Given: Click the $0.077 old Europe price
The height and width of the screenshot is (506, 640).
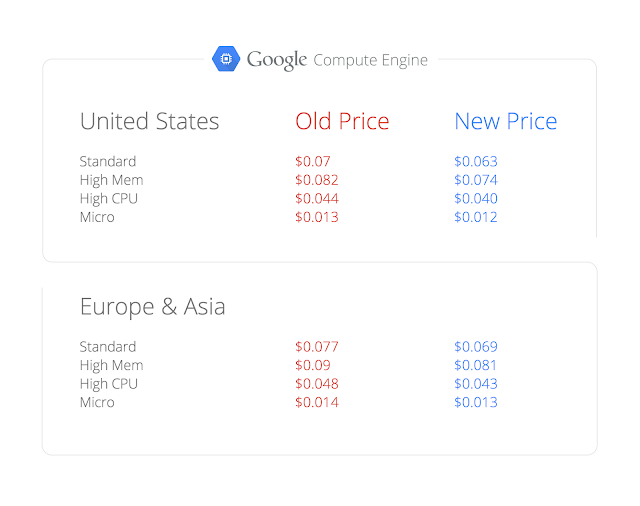Looking at the screenshot, I should [316, 347].
